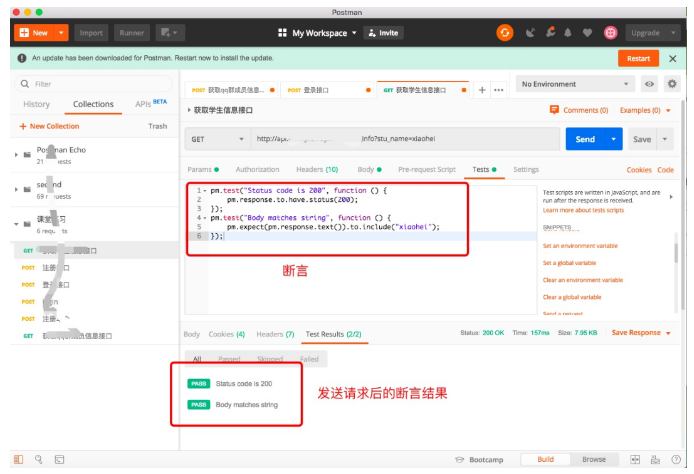Open keyboard shortcuts icon in status bar
This screenshot has height=474, width=694.
click(655, 459)
